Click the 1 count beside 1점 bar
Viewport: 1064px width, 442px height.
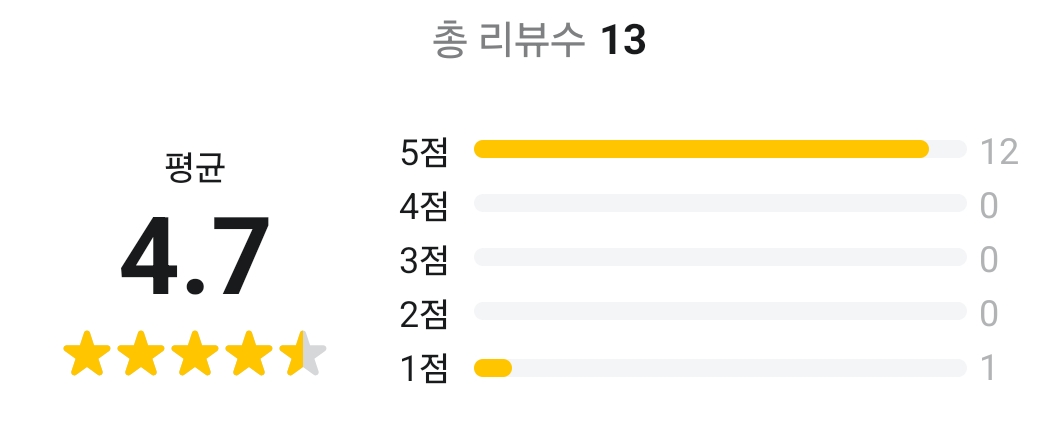(989, 369)
